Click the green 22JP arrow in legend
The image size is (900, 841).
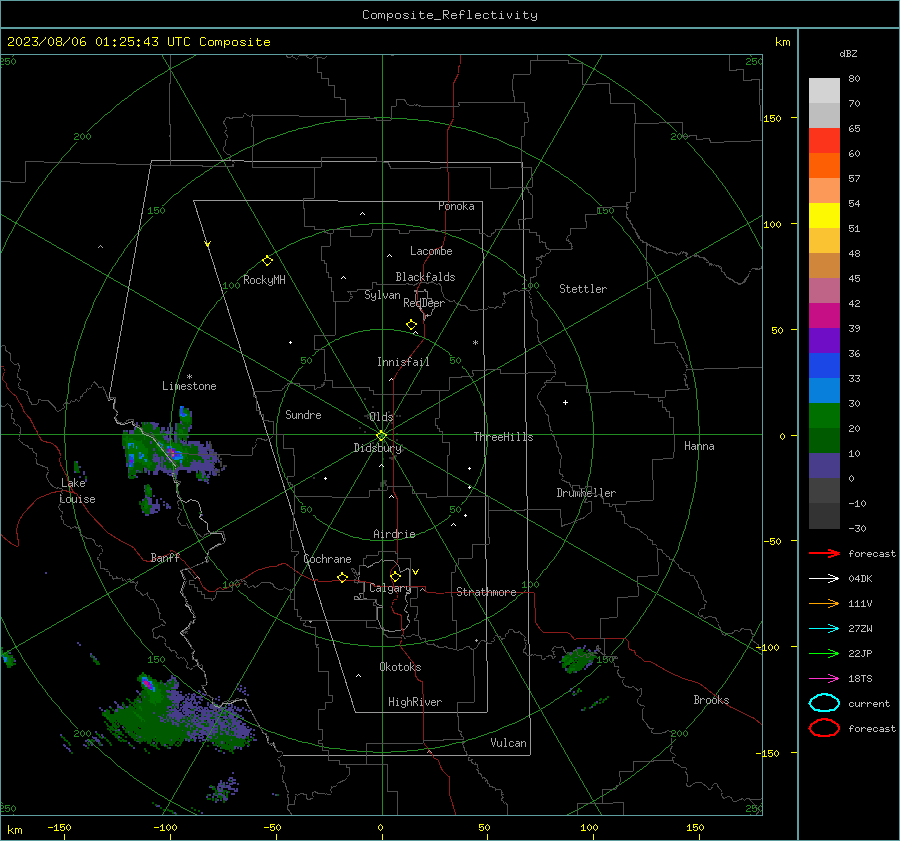pyautogui.click(x=824, y=653)
